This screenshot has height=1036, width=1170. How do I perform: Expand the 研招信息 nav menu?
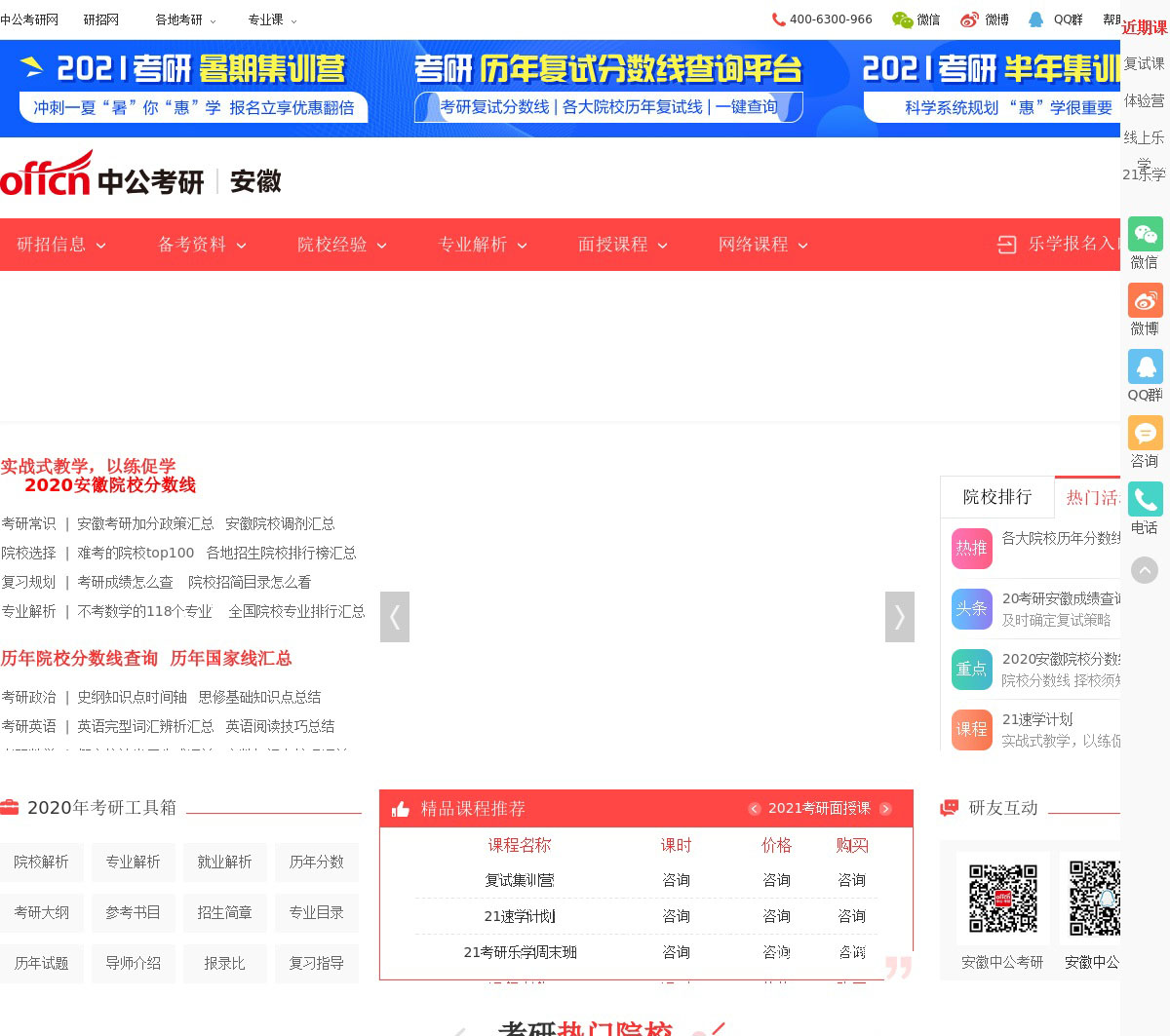[61, 245]
